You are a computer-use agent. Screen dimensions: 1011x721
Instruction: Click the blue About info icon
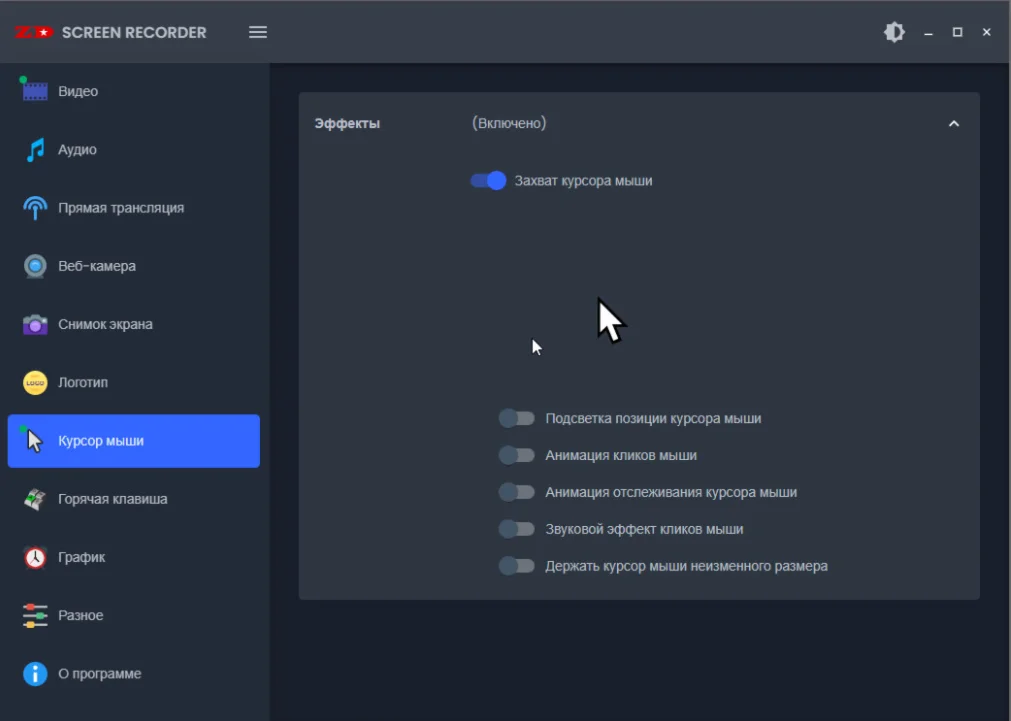pos(35,674)
